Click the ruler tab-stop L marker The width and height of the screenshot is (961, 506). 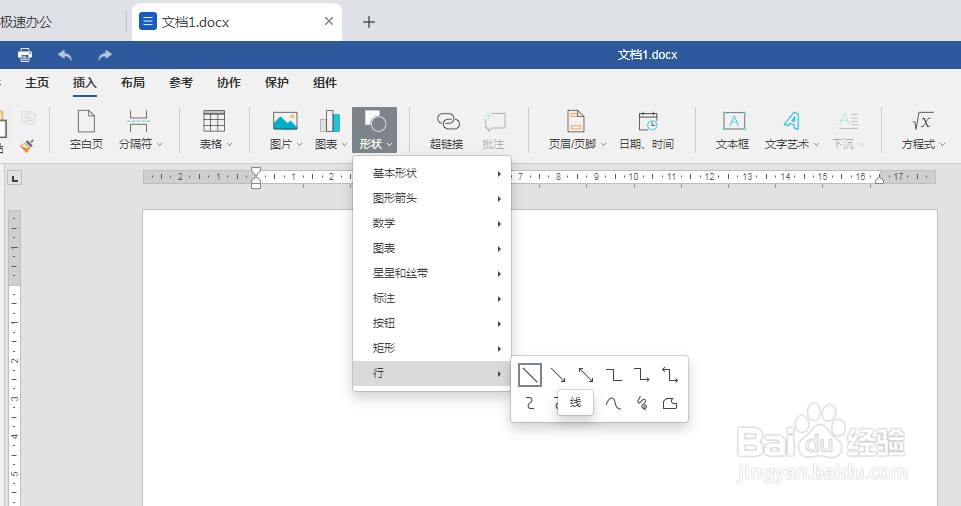[x=14, y=178]
